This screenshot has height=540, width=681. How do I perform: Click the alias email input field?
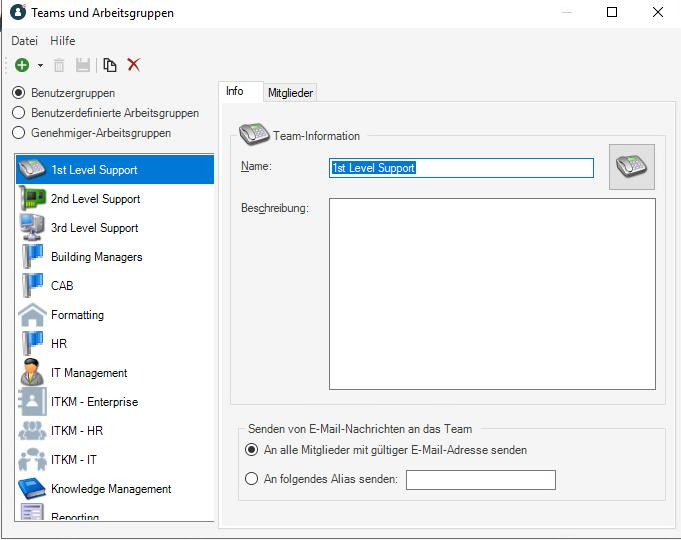[481, 480]
